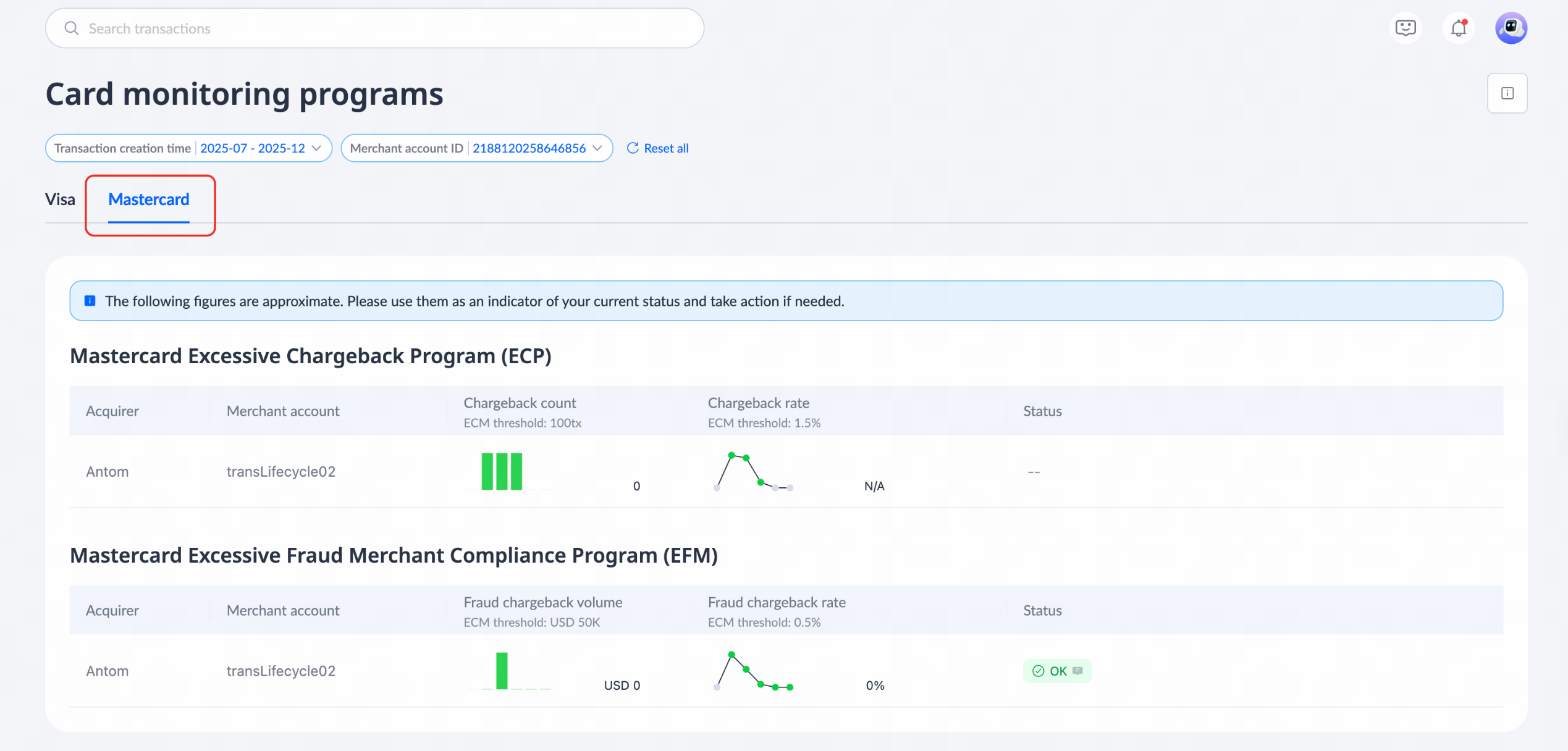Click the 0% fraud chargeback rate value
1568x751 pixels.
(x=875, y=686)
